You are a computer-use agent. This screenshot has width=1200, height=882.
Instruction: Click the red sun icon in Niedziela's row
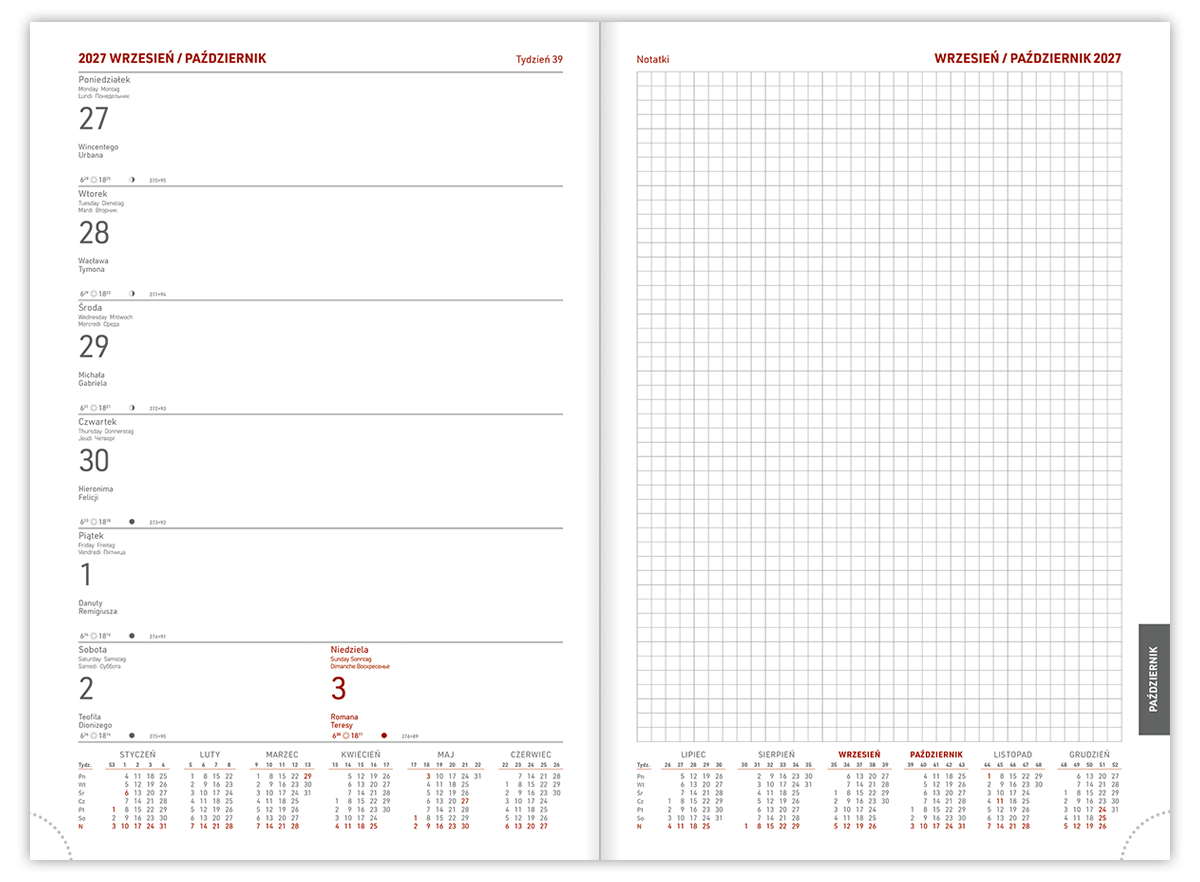(345, 736)
